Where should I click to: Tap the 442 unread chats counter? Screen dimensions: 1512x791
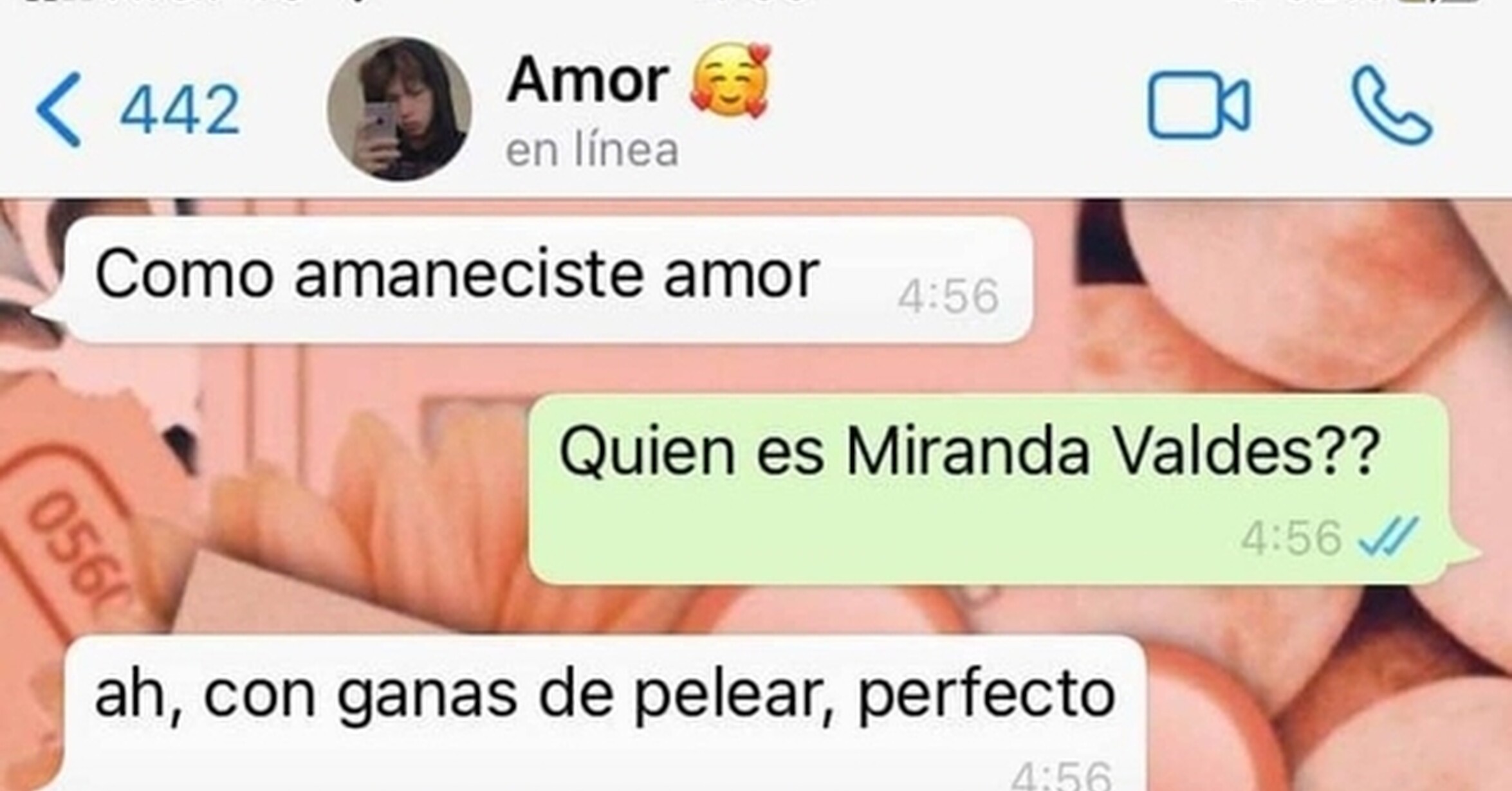181,111
